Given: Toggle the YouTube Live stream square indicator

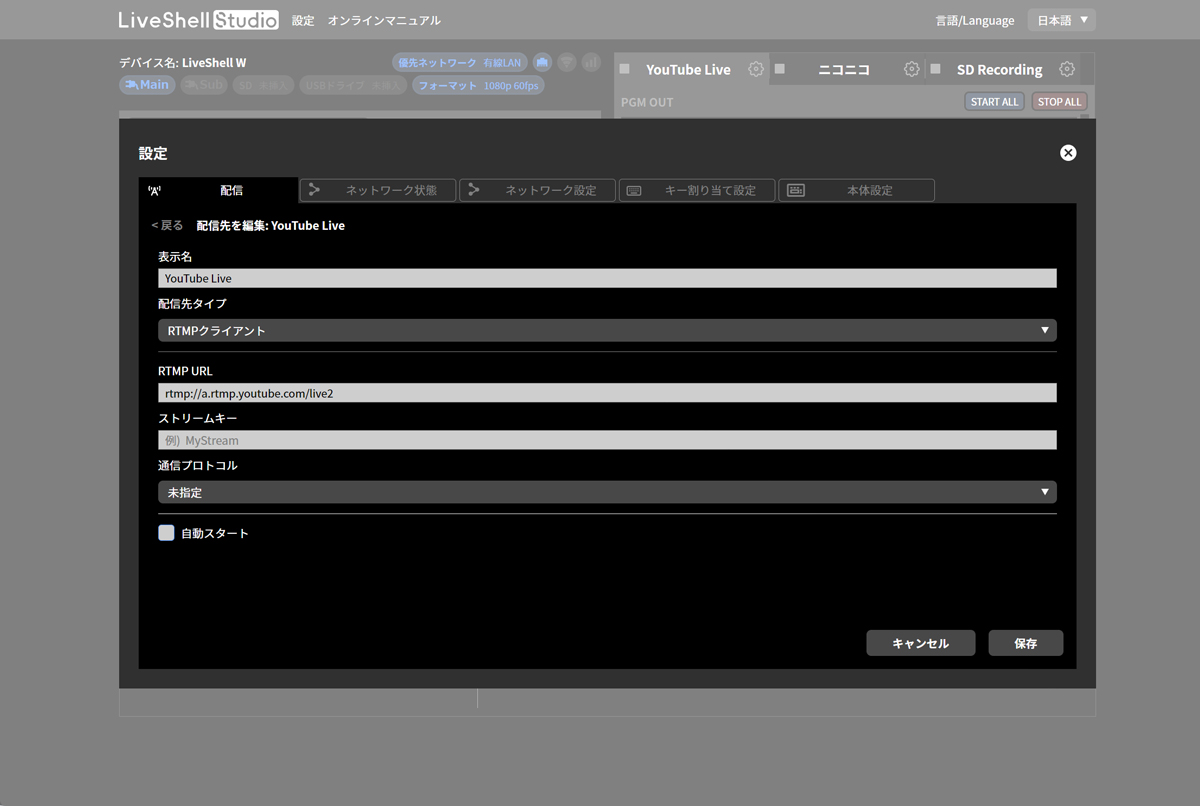Looking at the screenshot, I should coord(625,69).
